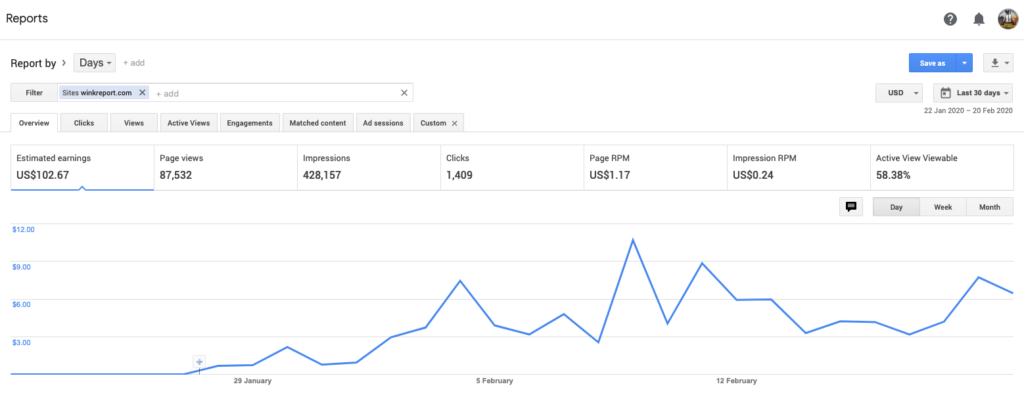Click the Save as button
Image resolution: width=1024 pixels, height=399 pixels.
point(933,63)
